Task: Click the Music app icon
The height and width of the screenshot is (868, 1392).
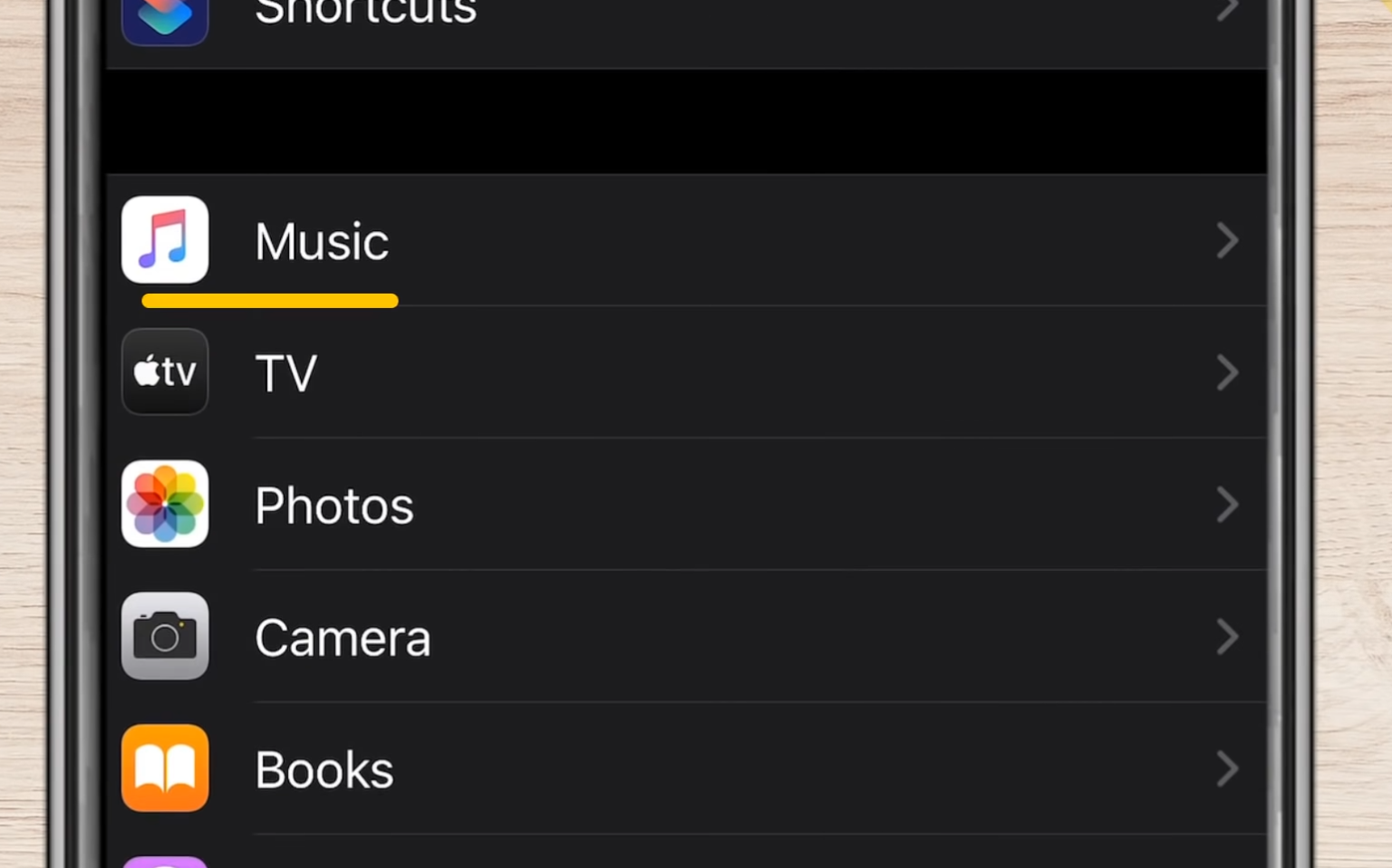Action: click(x=165, y=240)
